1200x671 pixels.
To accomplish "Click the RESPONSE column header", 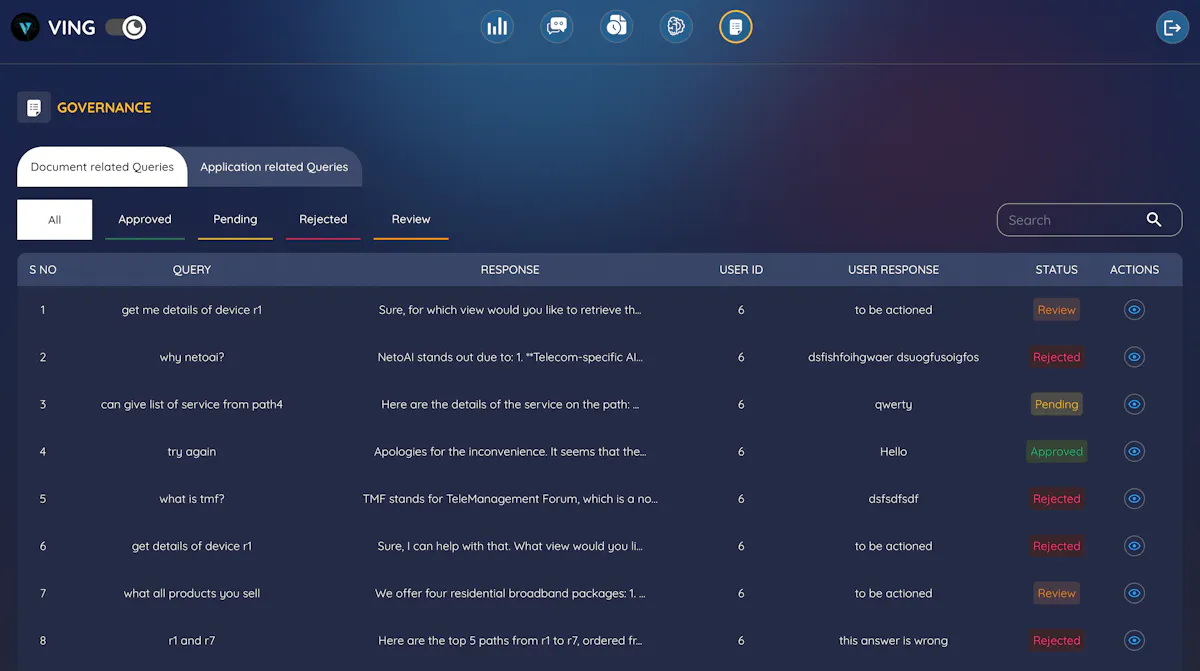I will tap(510, 270).
